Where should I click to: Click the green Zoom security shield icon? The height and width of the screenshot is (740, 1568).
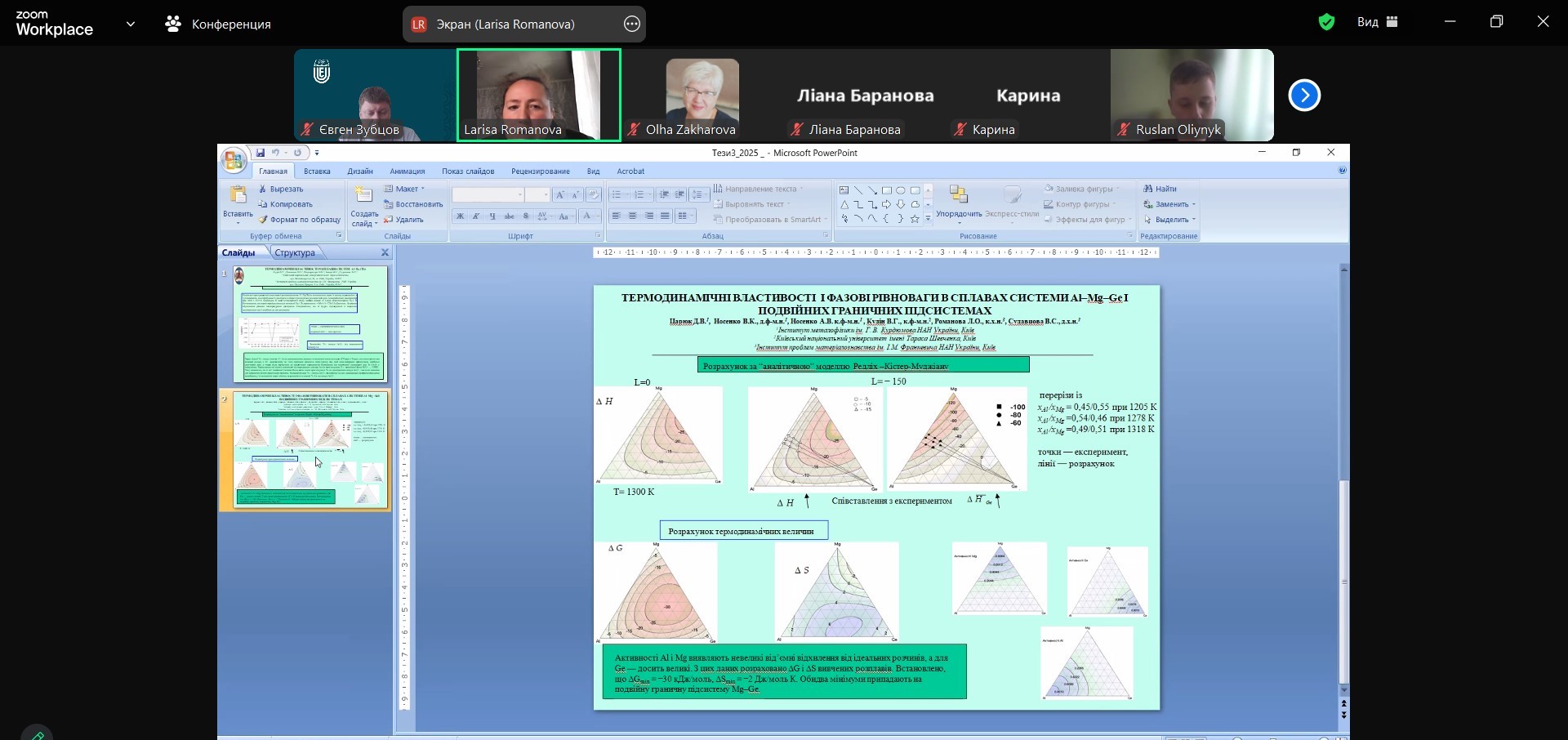tap(1326, 22)
